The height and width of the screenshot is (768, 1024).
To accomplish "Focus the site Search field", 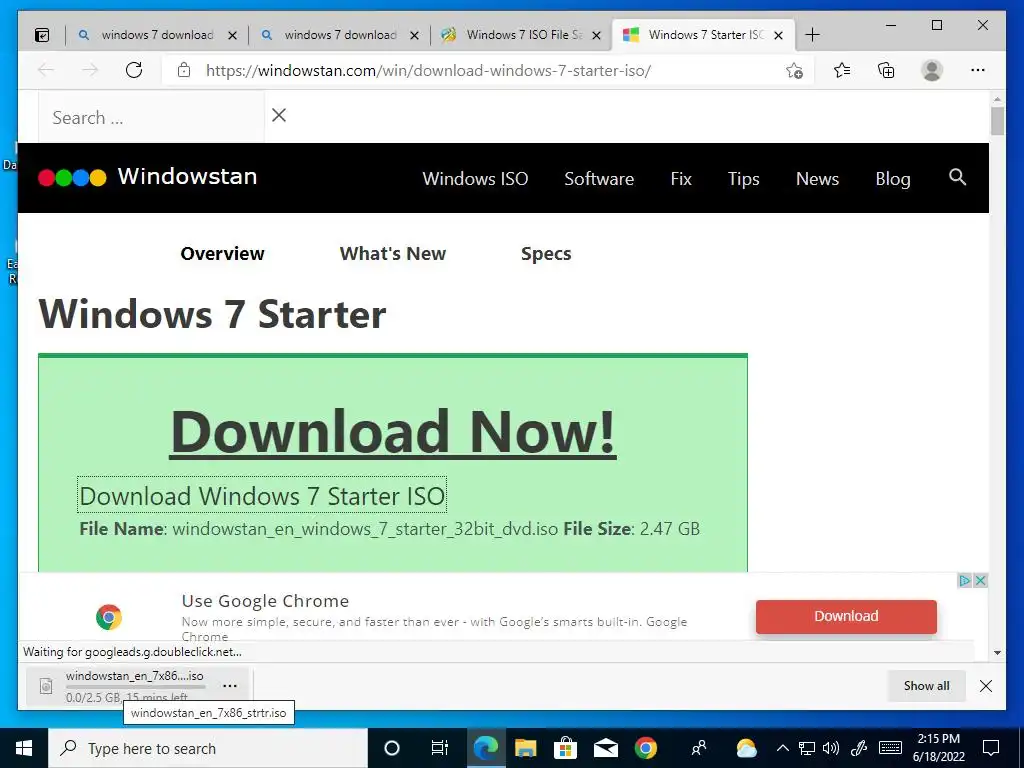I will [x=152, y=118].
